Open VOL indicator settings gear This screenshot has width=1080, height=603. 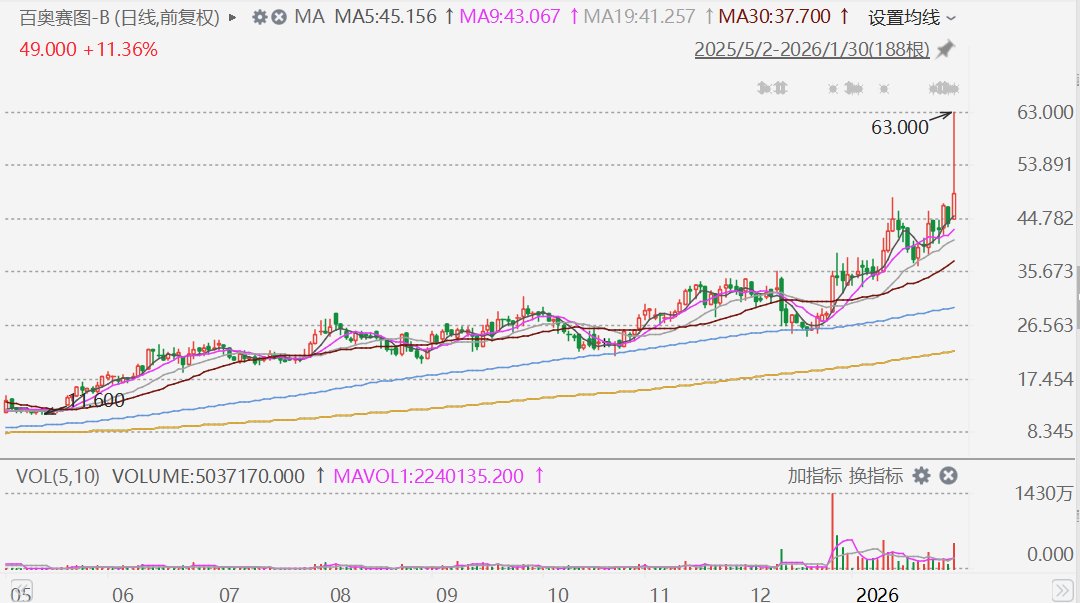(x=921, y=476)
